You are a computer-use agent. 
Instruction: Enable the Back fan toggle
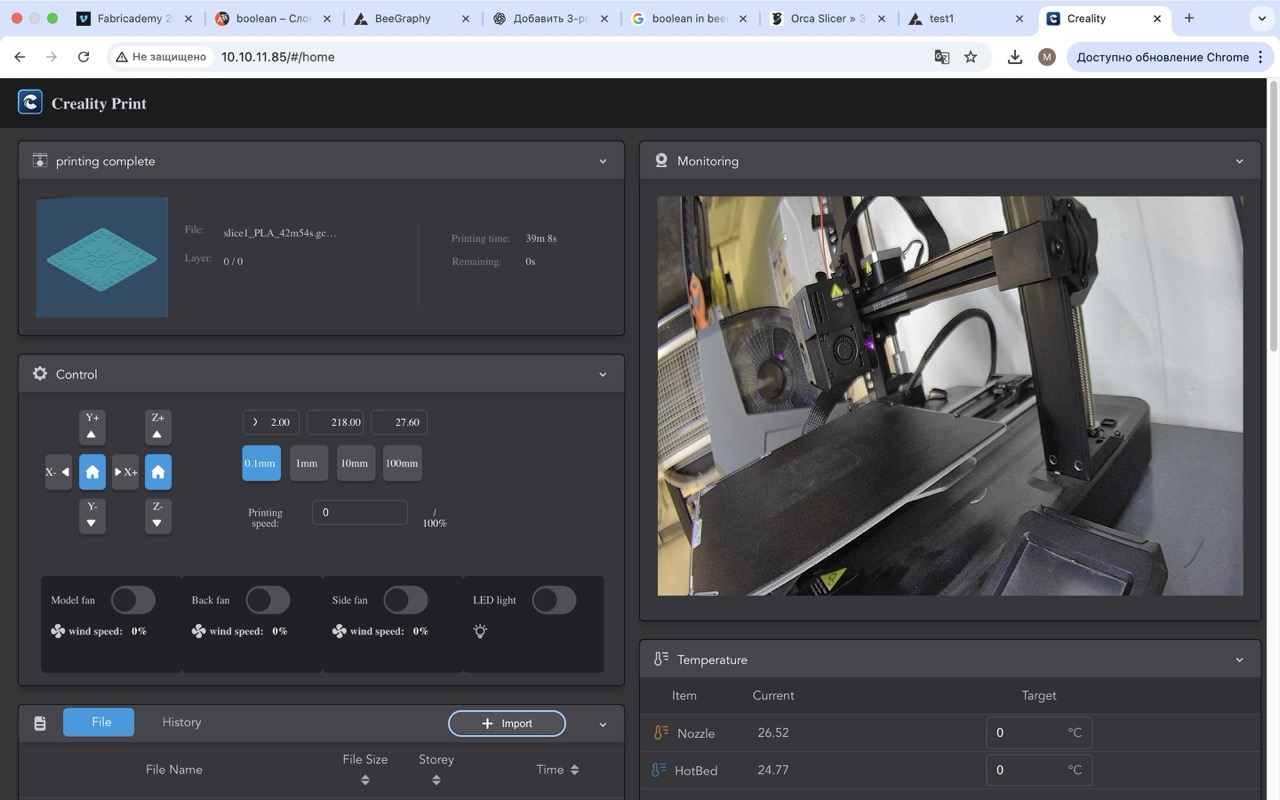click(267, 600)
